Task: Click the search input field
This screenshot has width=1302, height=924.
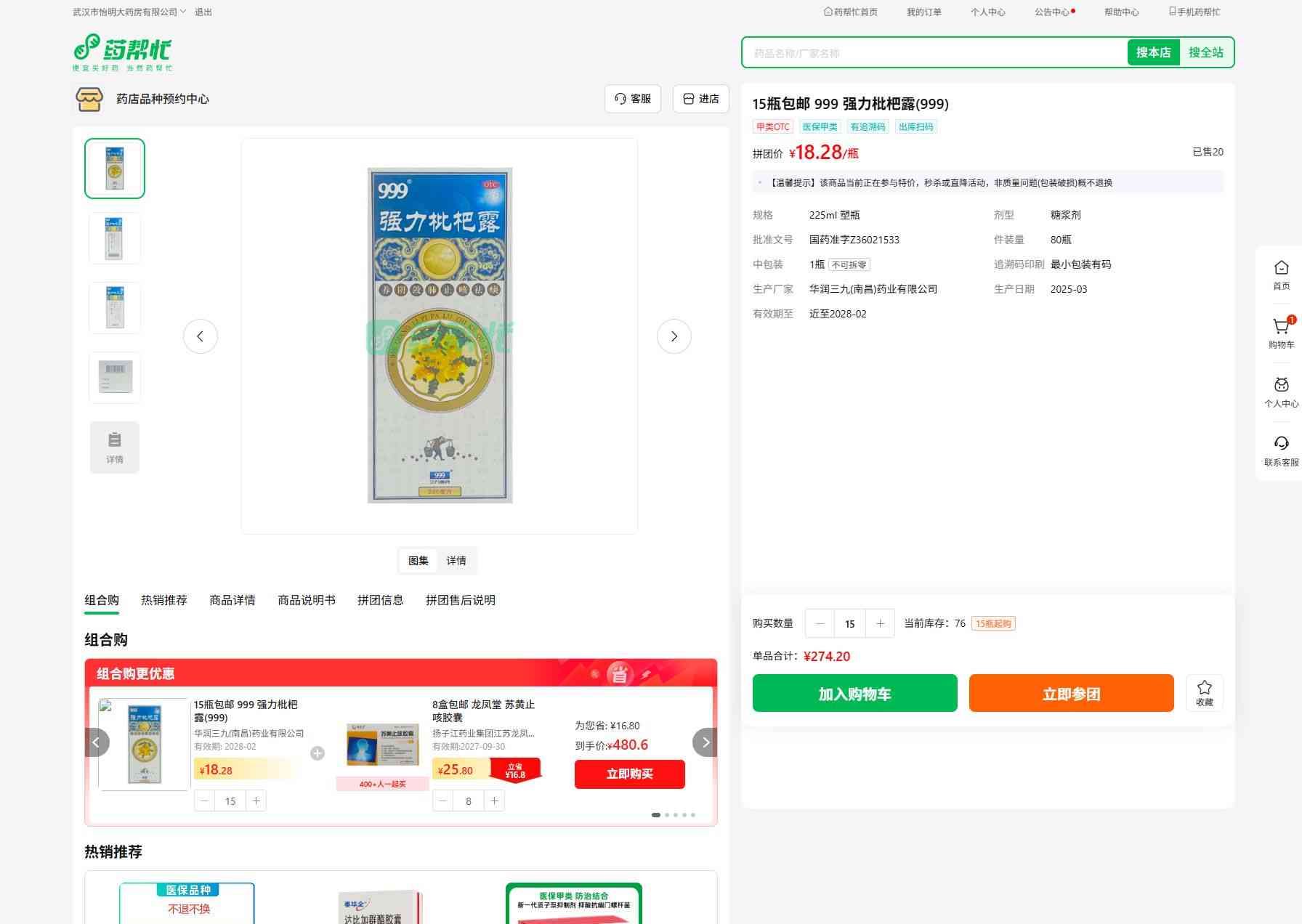Action: click(x=934, y=53)
